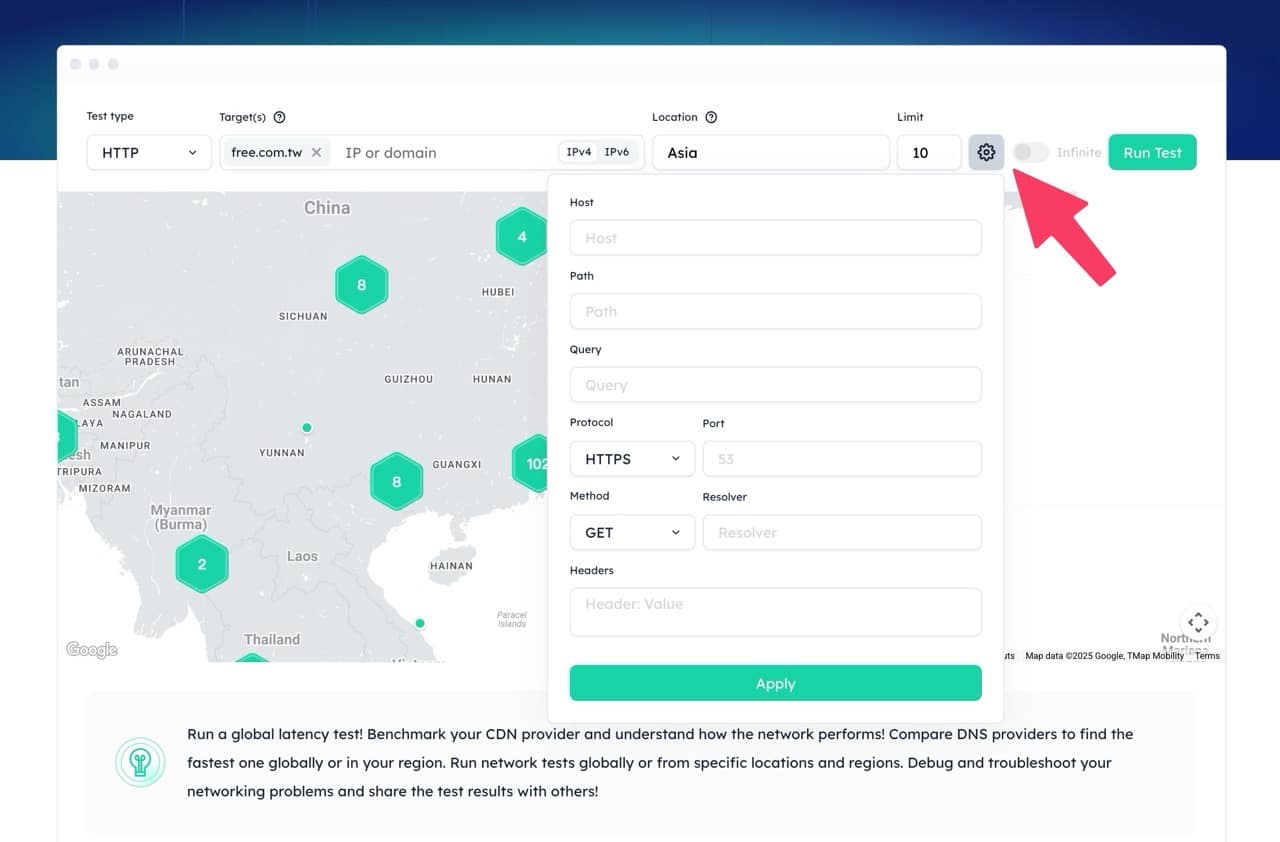Open the settings gear icon
Image resolution: width=1280 pixels, height=842 pixels.
click(x=986, y=153)
